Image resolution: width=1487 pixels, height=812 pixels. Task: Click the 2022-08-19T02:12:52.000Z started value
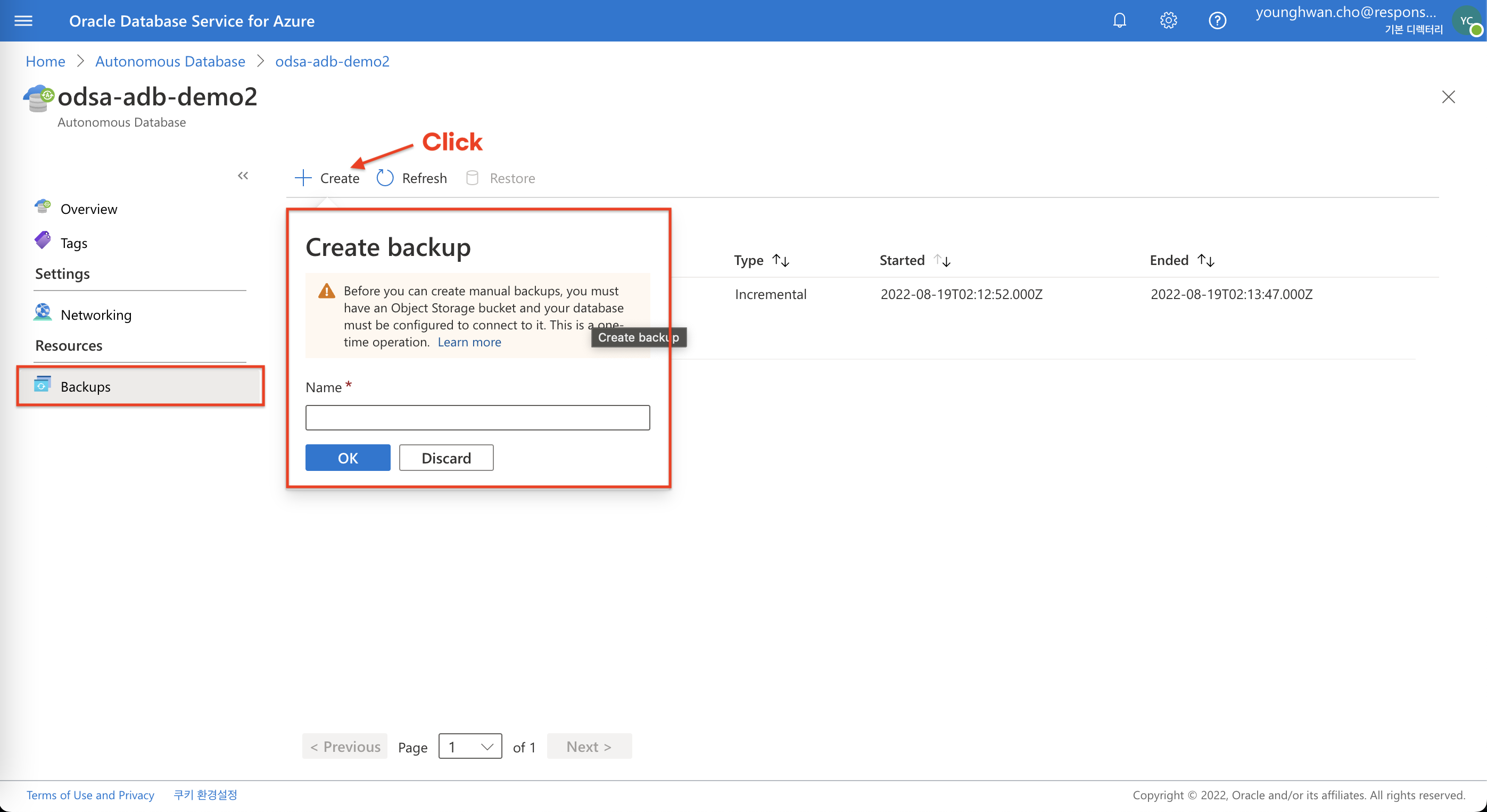click(x=962, y=294)
